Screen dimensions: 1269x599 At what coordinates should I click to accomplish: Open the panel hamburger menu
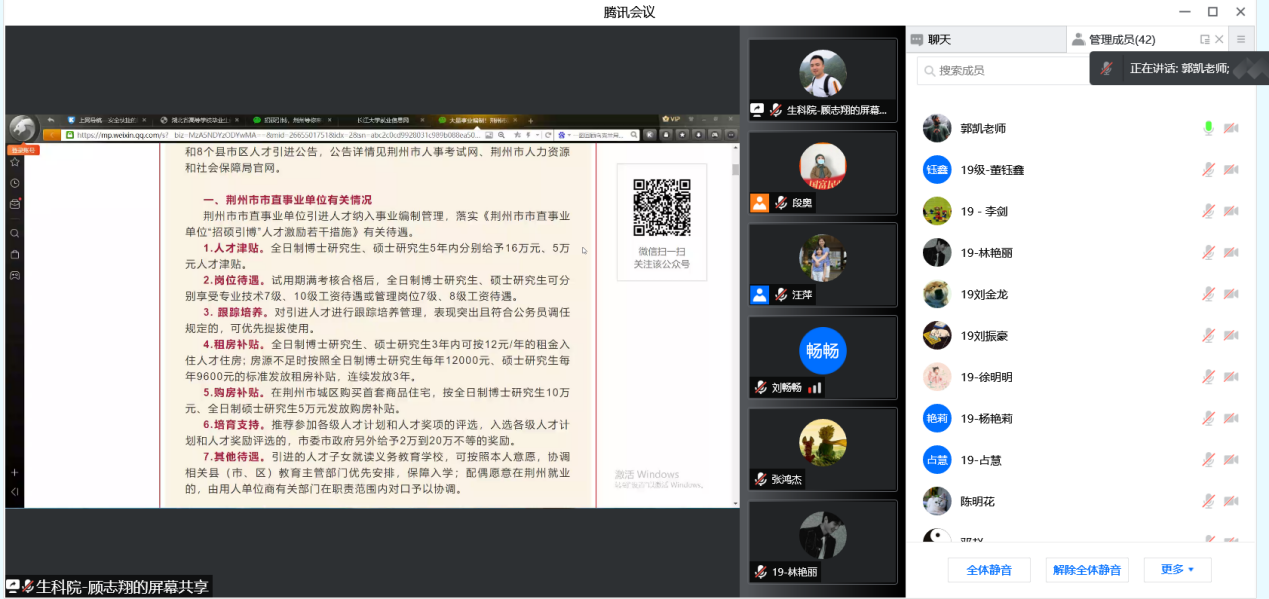pyautogui.click(x=1241, y=40)
